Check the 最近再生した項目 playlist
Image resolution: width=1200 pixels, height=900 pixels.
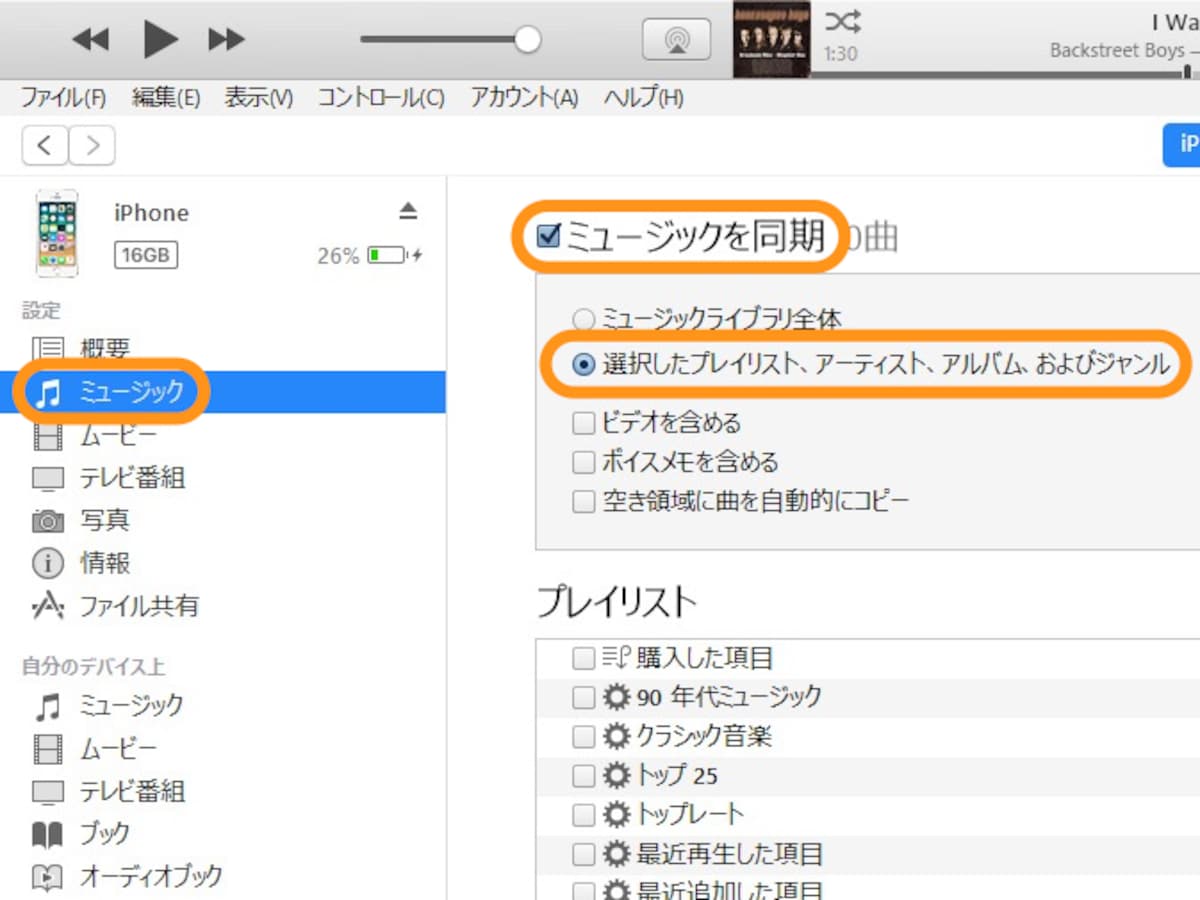[583, 855]
